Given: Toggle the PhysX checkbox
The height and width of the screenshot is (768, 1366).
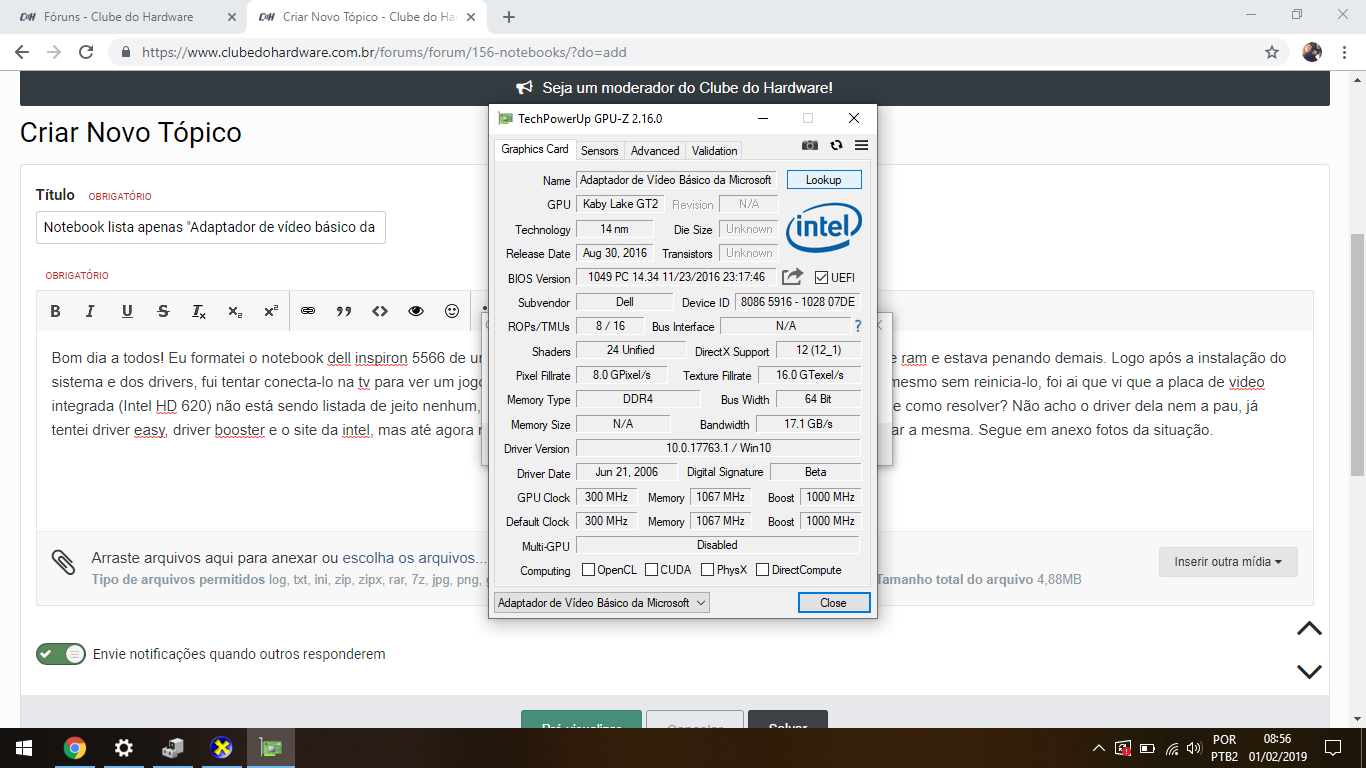Looking at the screenshot, I should pos(708,570).
